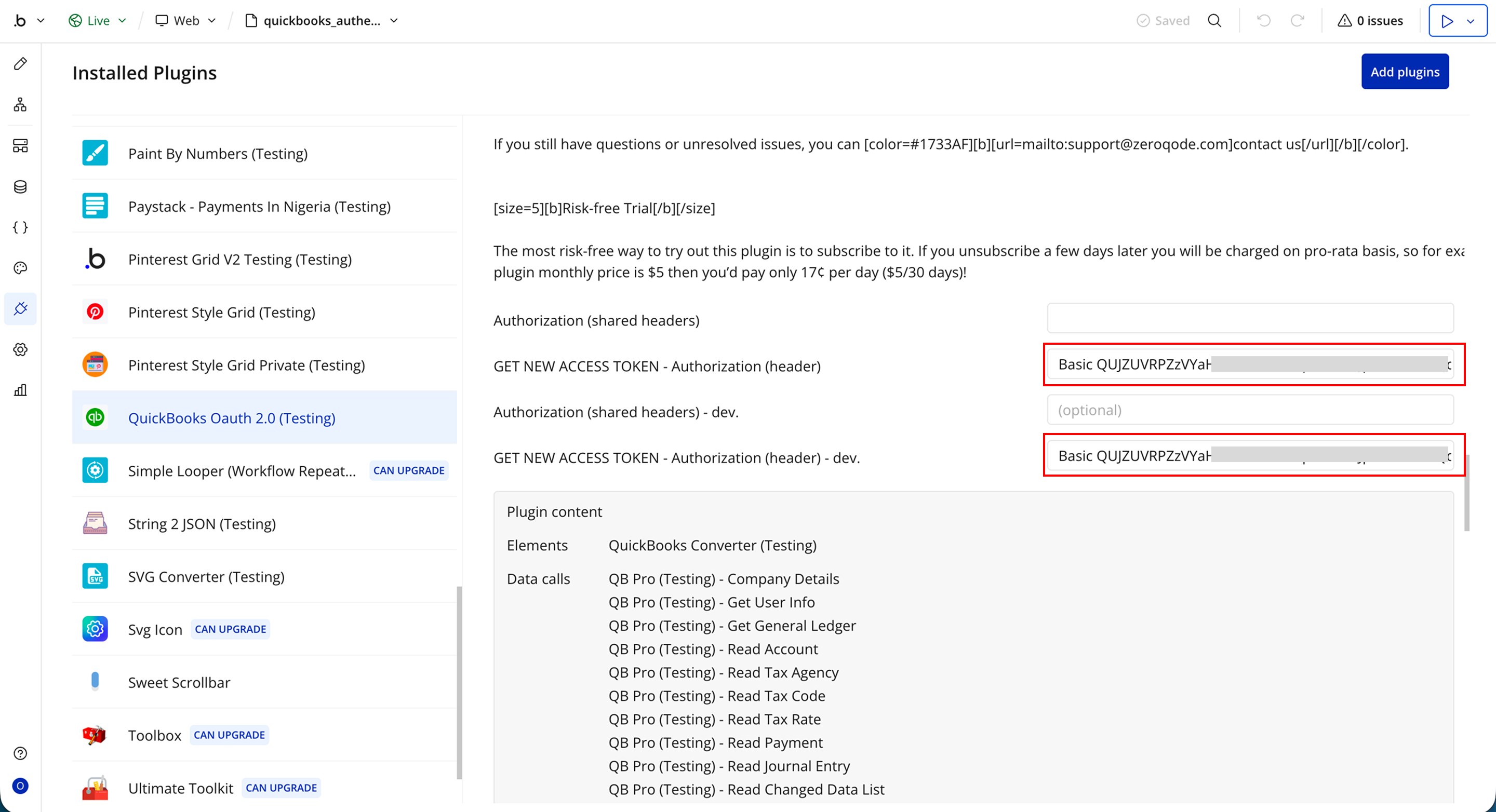The image size is (1496, 812).
Task: Select QuickBooks Oauth 2.0 plugin
Action: [x=231, y=418]
